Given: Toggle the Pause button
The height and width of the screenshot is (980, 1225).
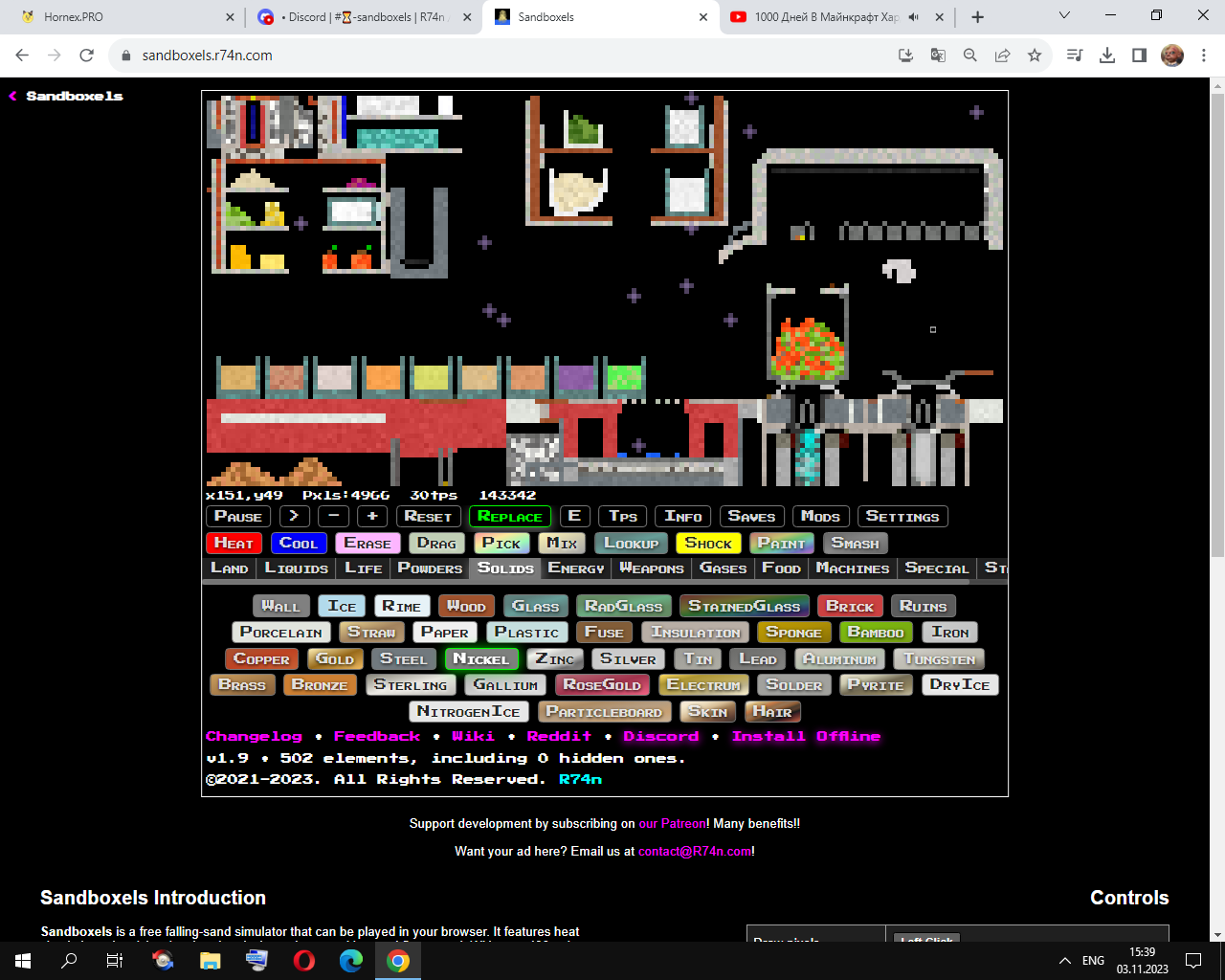Looking at the screenshot, I should click(238, 517).
